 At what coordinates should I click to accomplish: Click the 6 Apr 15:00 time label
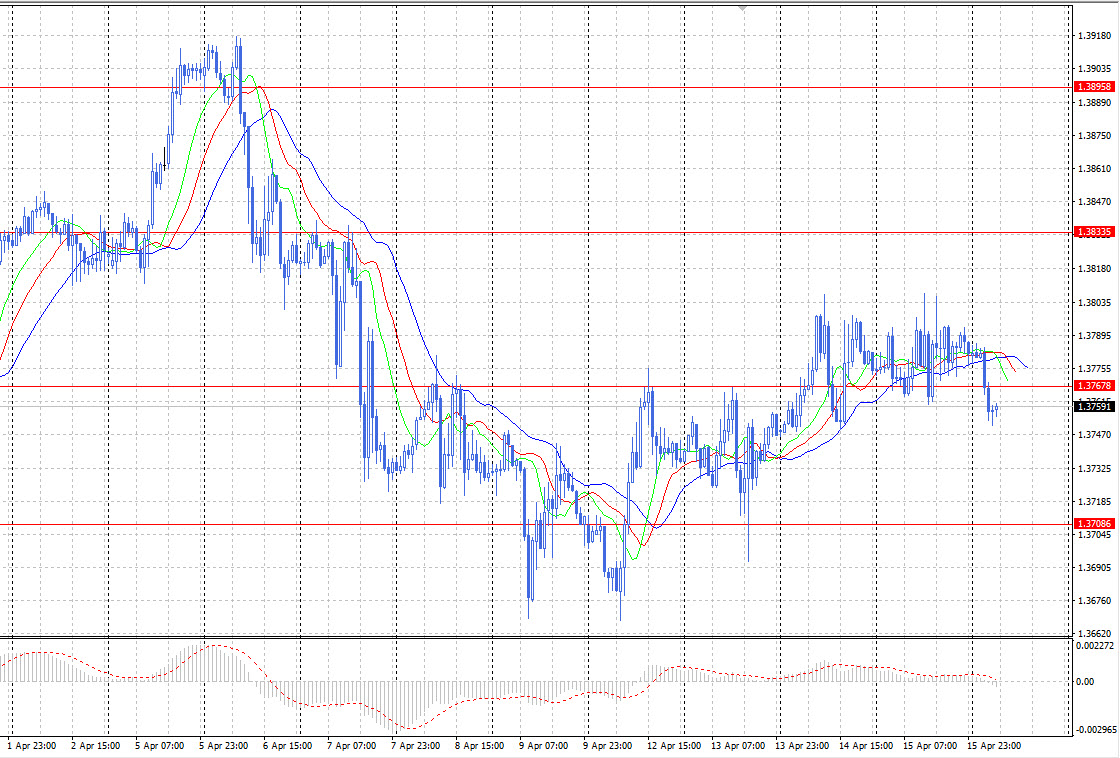(287, 746)
